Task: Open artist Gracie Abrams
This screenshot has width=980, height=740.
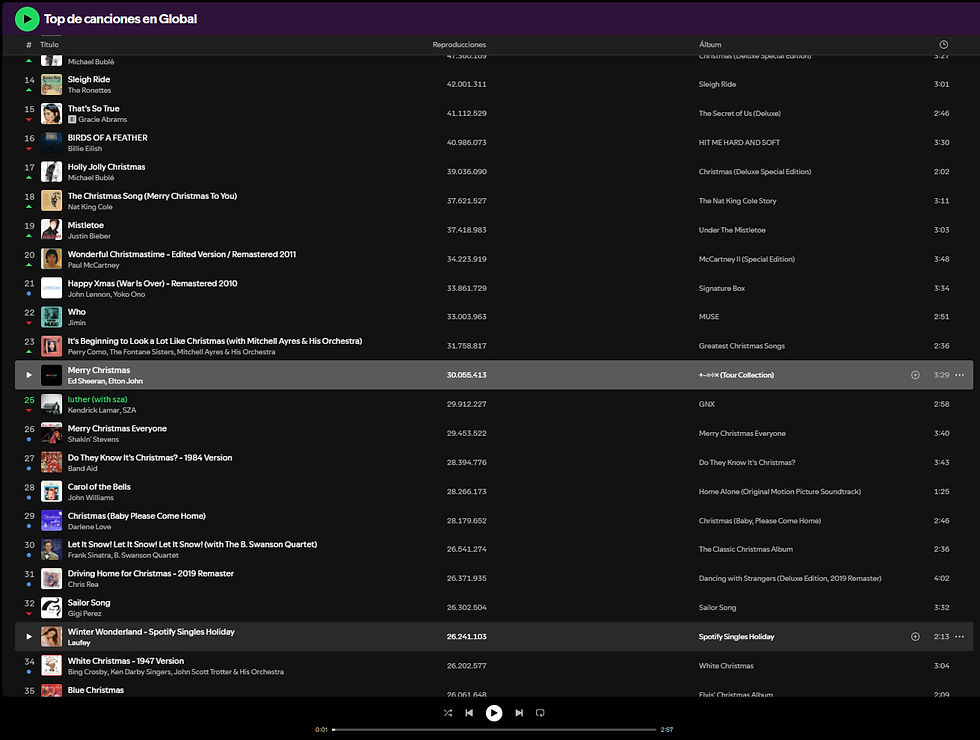Action: (x=102, y=119)
